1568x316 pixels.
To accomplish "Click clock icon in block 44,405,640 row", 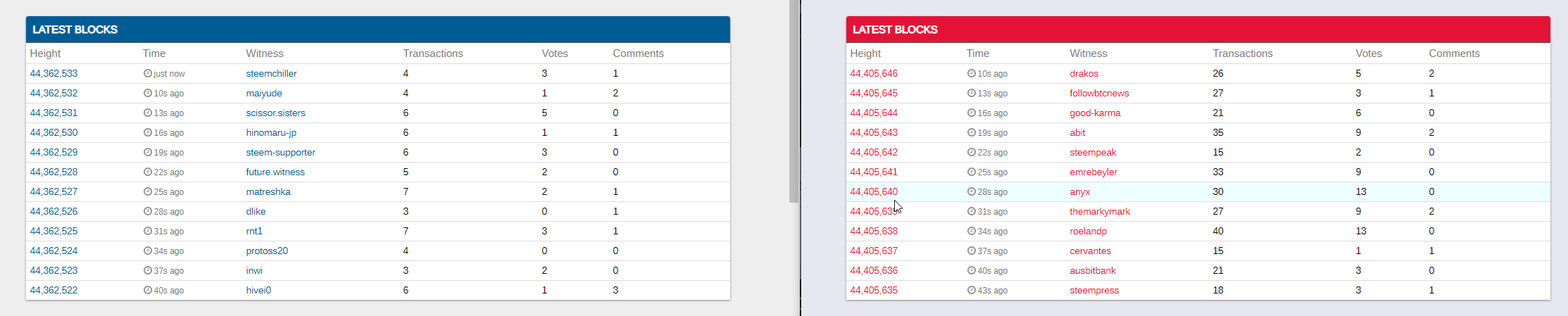I will [972, 191].
